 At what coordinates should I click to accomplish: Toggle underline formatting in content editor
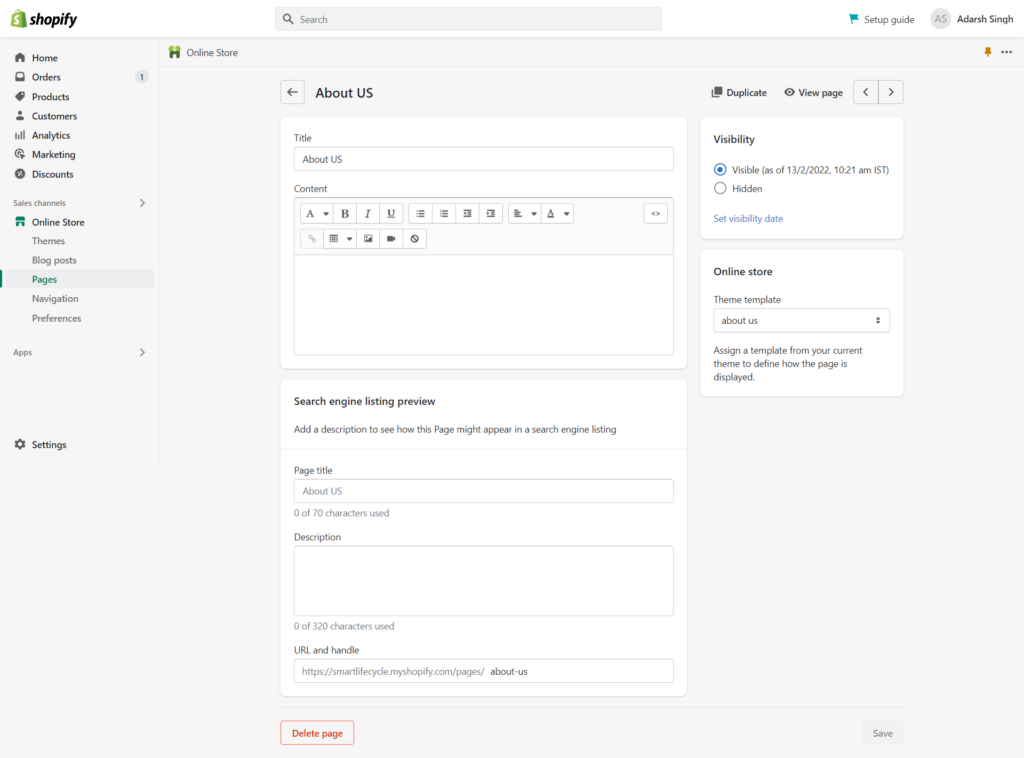[391, 213]
